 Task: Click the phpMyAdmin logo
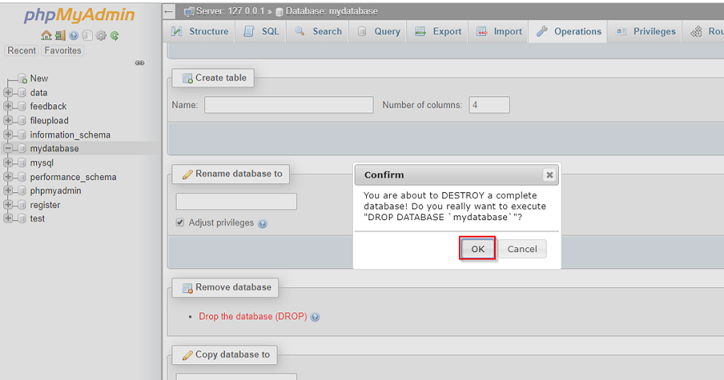point(79,15)
